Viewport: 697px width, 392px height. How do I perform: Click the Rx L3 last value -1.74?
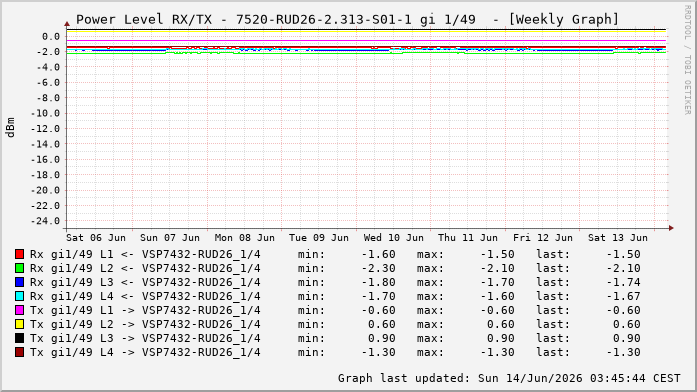tap(623, 282)
